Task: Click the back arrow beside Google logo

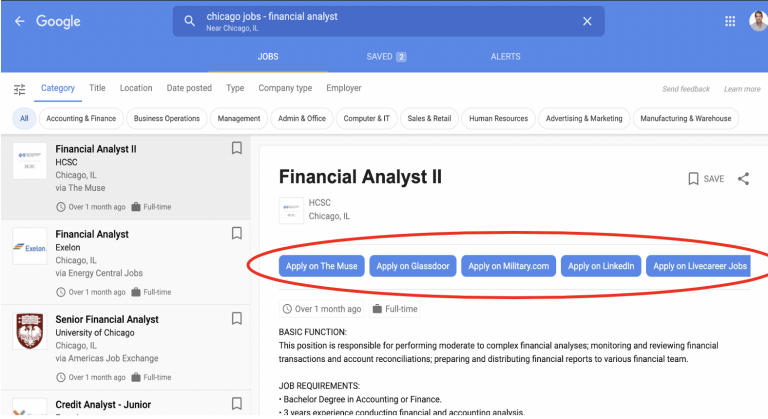Action: [20, 21]
